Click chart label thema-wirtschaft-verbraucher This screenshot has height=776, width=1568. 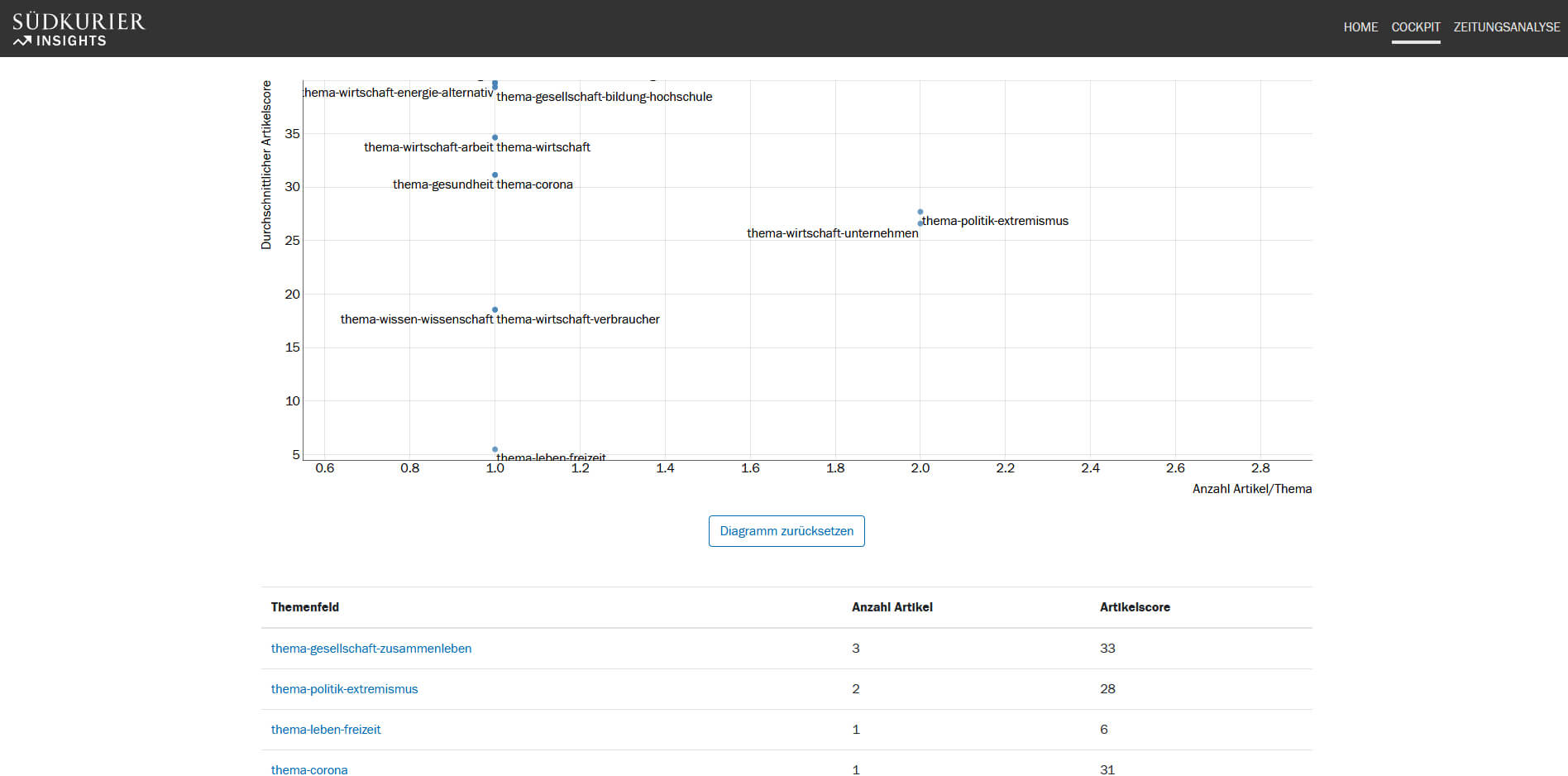coord(578,319)
